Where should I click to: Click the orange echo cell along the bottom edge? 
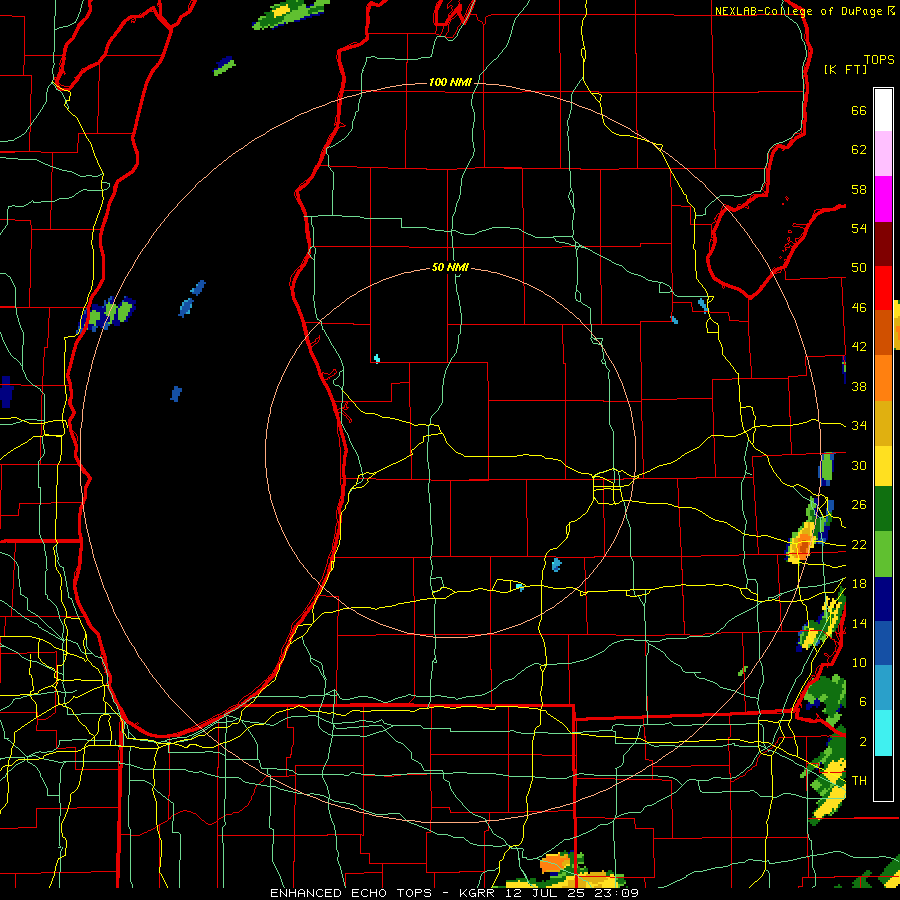(x=555, y=863)
